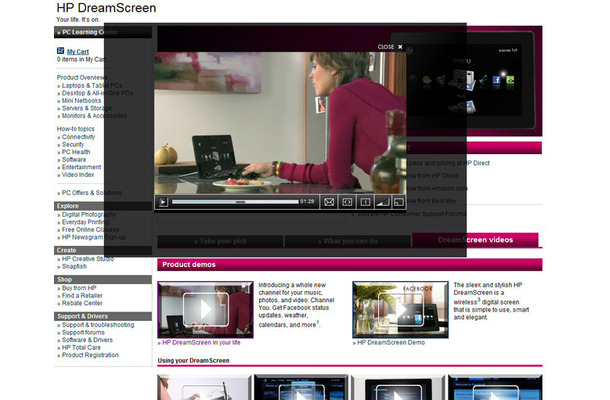610x400 pixels.
Task: Play the HP DreamScreen Demo thumbnail
Action: [x=400, y=310]
